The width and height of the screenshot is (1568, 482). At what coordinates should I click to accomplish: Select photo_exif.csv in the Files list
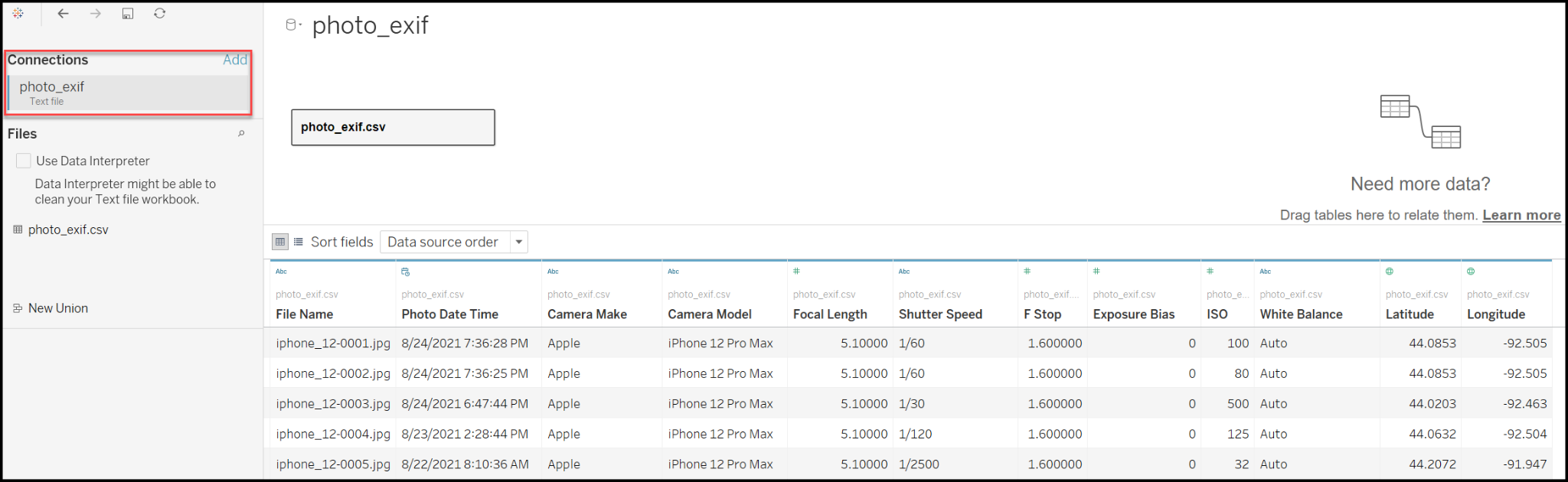(x=68, y=230)
